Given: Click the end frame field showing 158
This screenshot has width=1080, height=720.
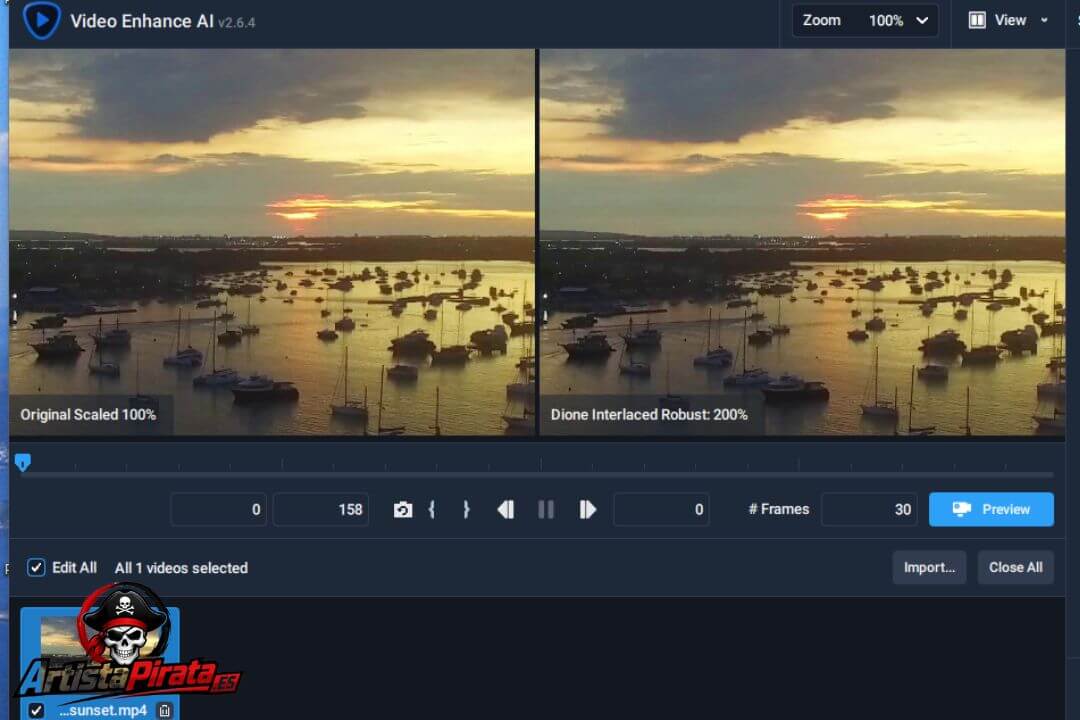Looking at the screenshot, I should [321, 510].
